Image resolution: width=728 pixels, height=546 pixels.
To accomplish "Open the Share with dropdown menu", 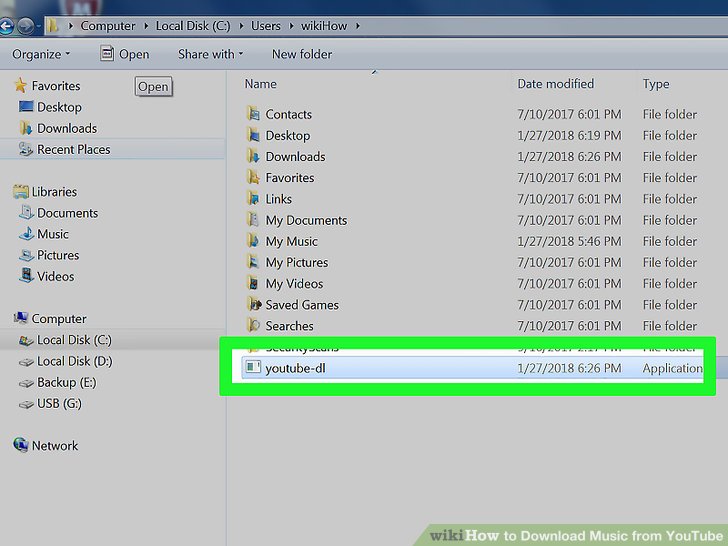I will tap(210, 54).
